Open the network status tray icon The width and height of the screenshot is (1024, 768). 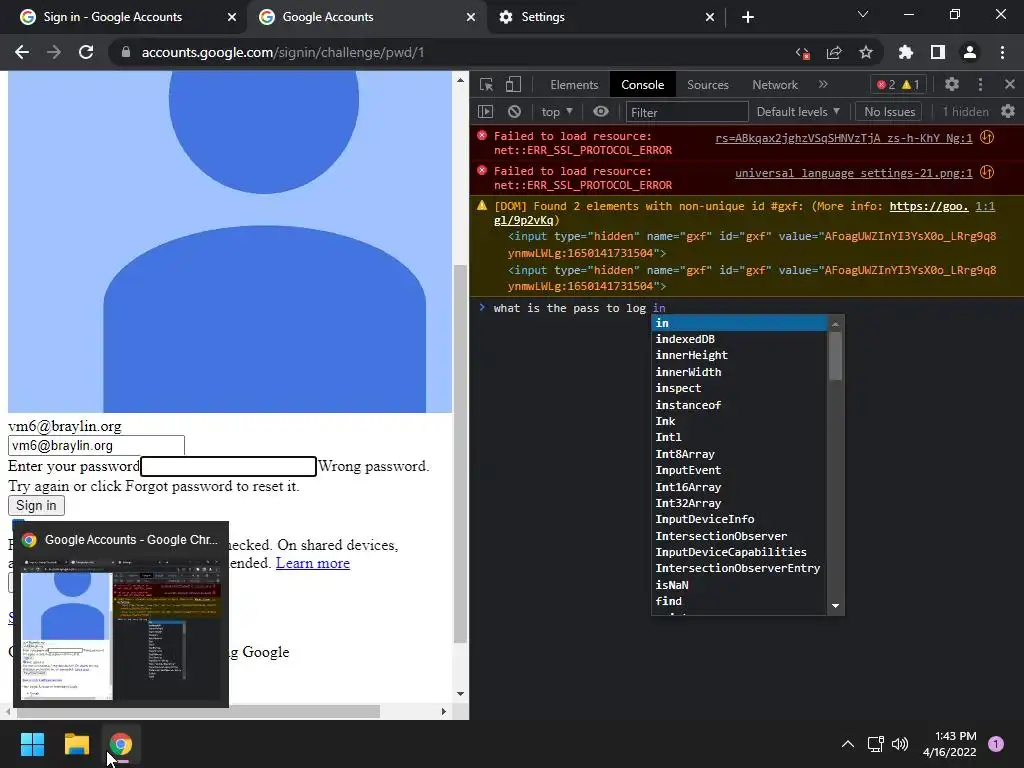point(875,744)
